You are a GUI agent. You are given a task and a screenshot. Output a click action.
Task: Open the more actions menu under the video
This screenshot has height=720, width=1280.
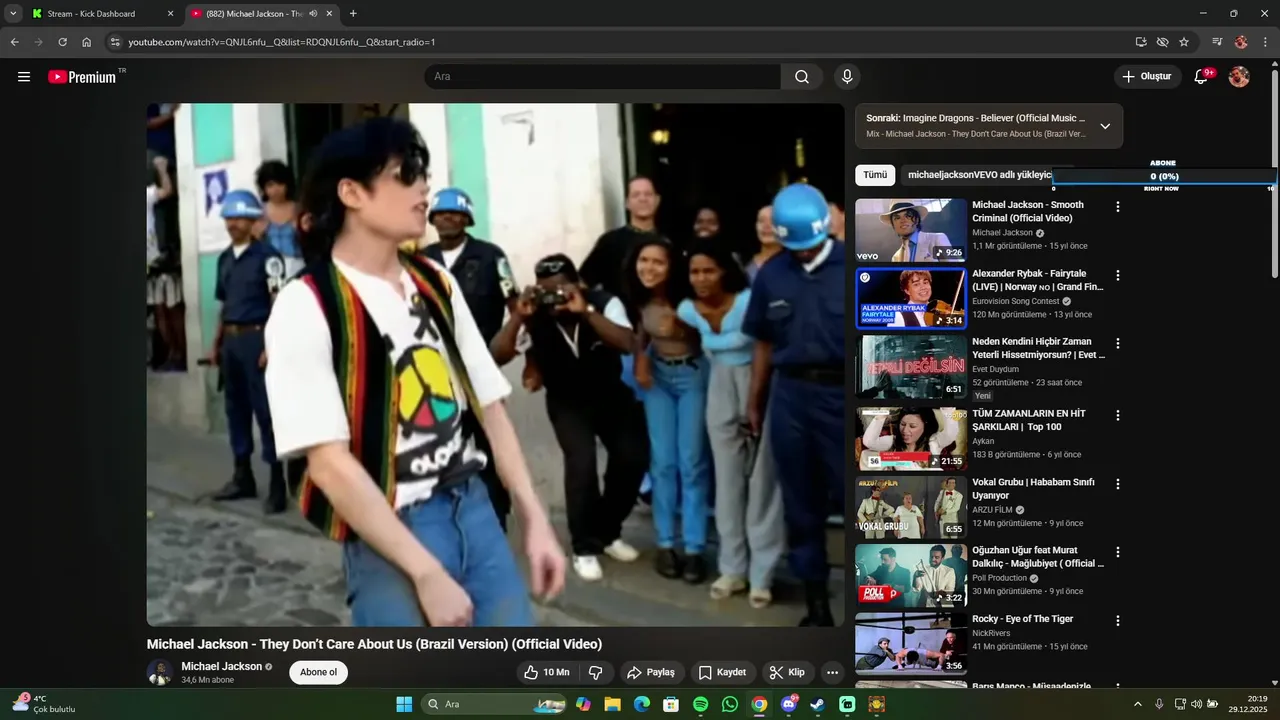832,672
